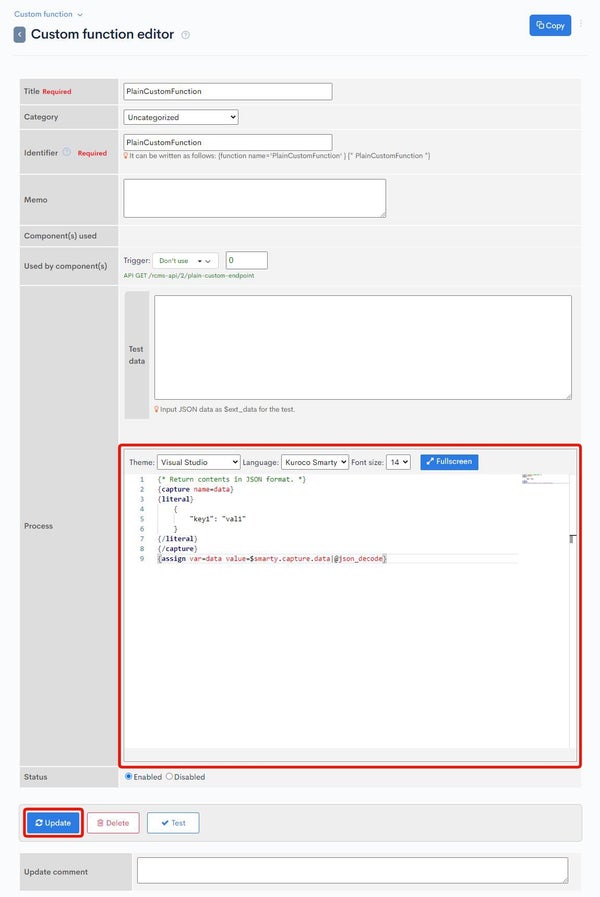Select the Enabled status radio button
This screenshot has height=897, width=600.
point(129,777)
